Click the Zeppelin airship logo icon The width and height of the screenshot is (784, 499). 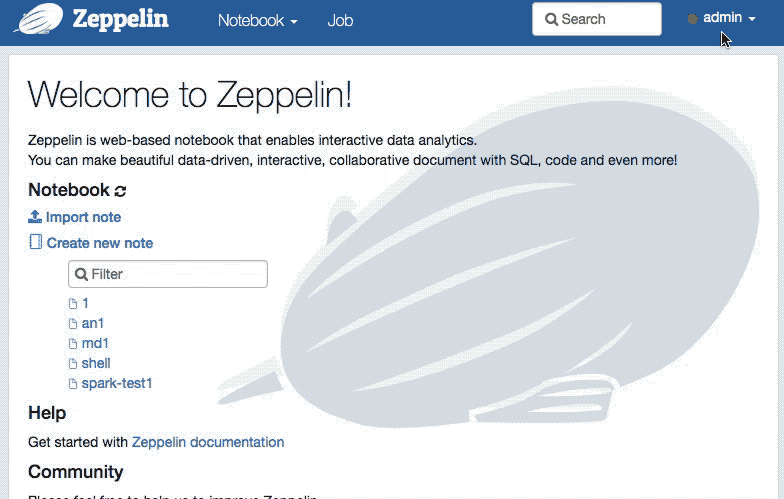[40, 18]
